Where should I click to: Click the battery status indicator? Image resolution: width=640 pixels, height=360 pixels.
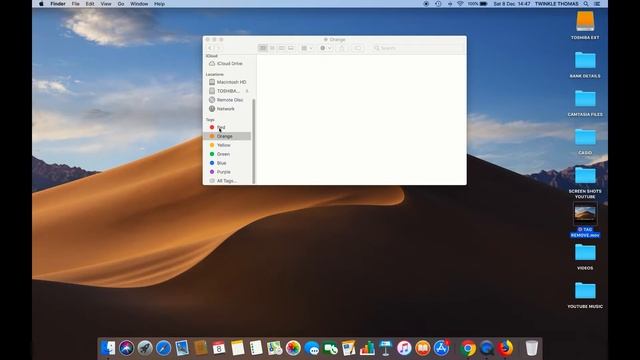click(x=478, y=4)
